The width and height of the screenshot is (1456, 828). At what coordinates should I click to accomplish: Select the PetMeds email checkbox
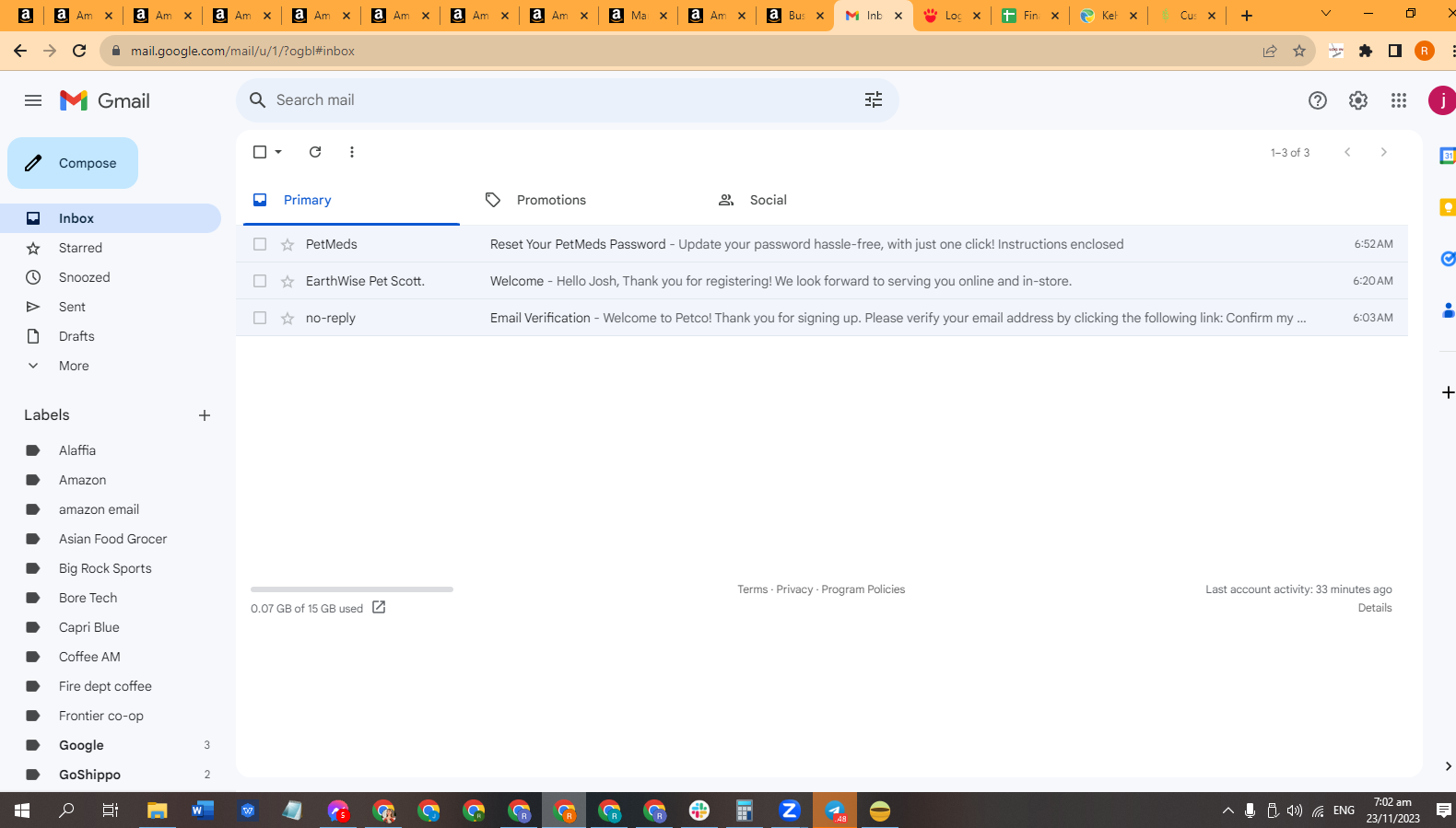pyautogui.click(x=260, y=244)
